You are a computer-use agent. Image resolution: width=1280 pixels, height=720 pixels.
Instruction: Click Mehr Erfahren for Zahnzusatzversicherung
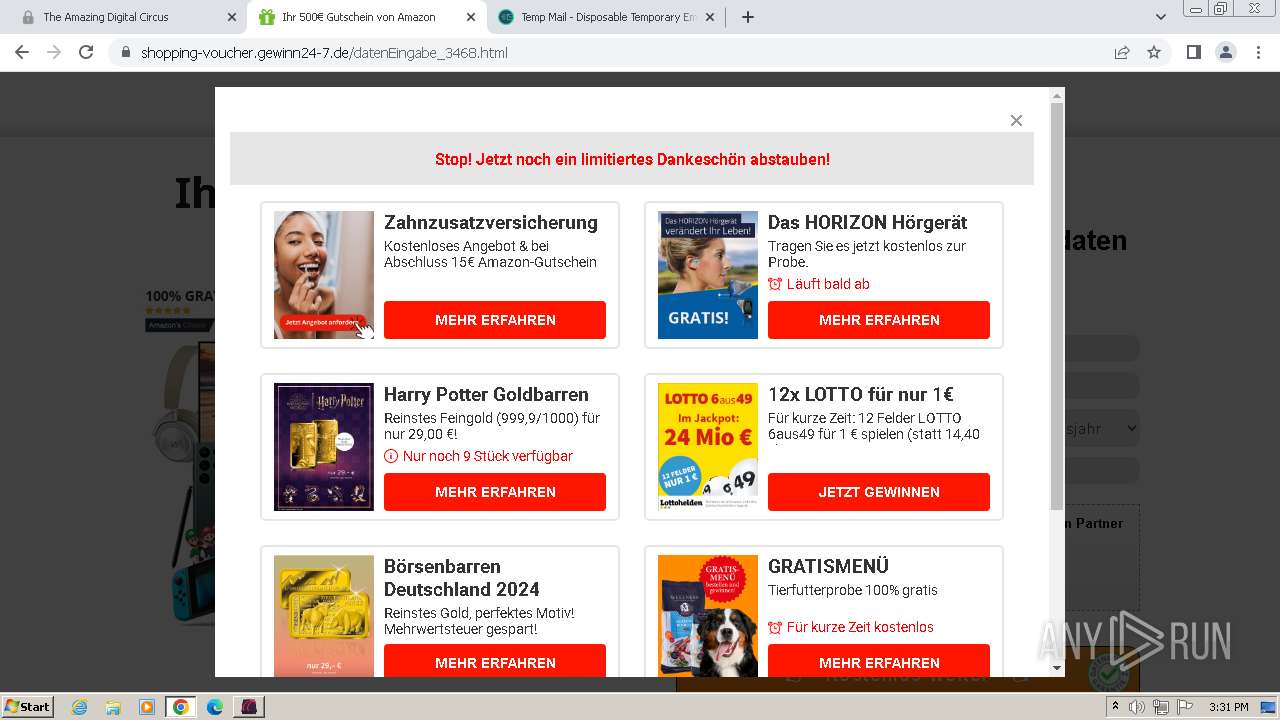[x=495, y=320]
